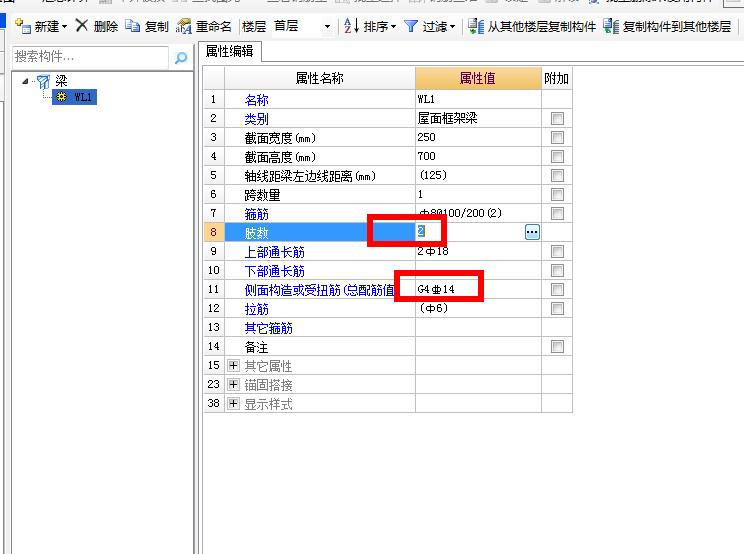The image size is (744, 554).
Task: Expand the 显示样式 group
Action: [233, 404]
